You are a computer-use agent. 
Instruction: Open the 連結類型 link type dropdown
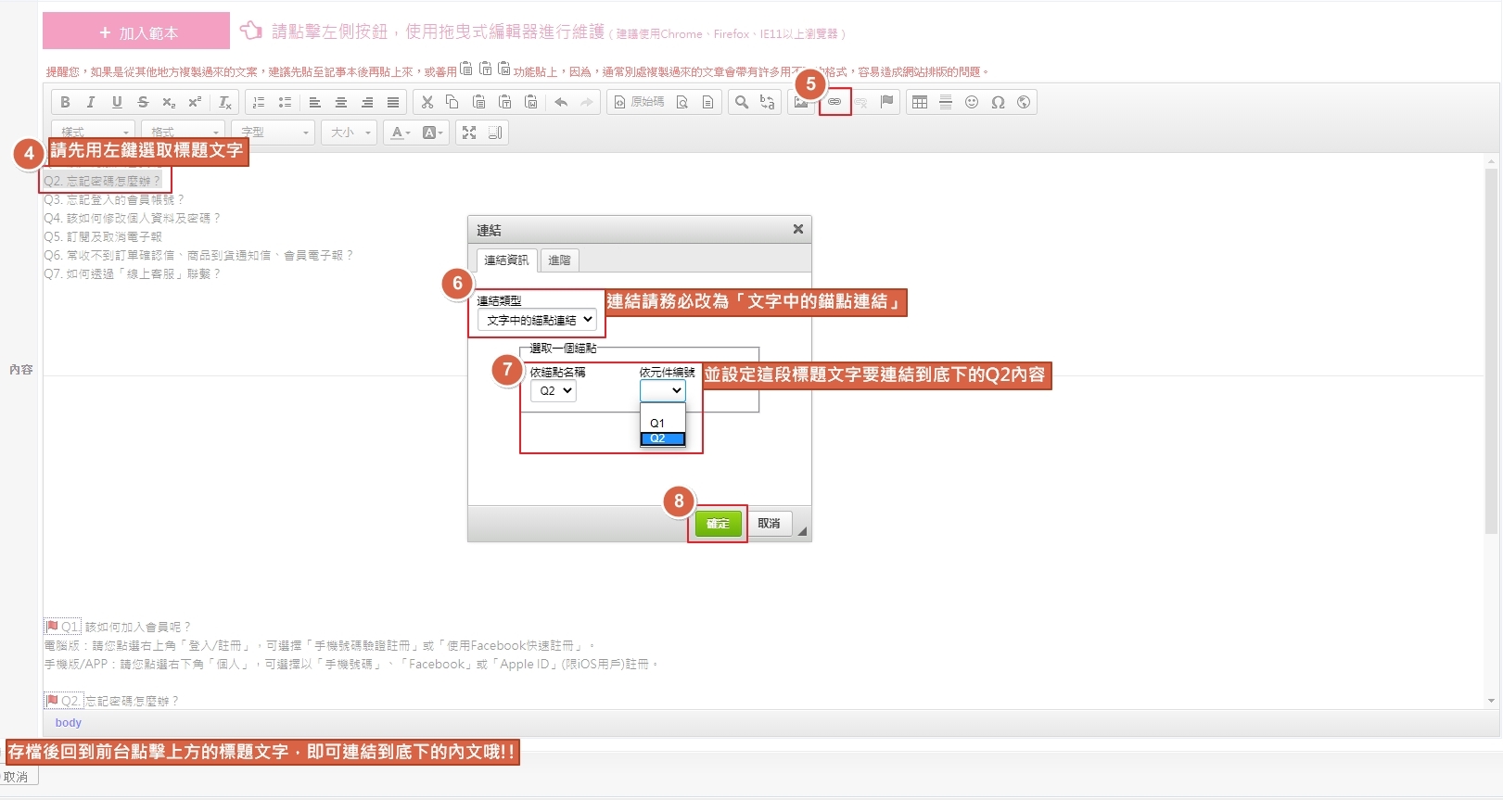pyautogui.click(x=537, y=320)
